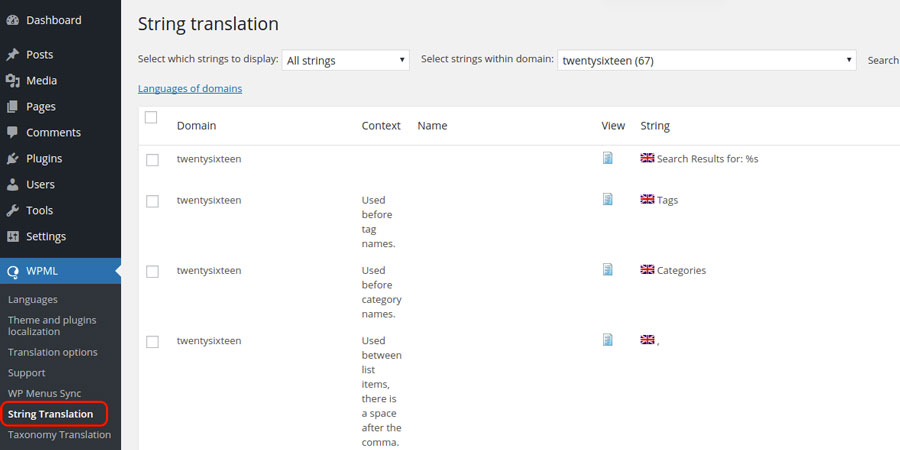The height and width of the screenshot is (450, 900).
Task: Click 'Languages of domains' link
Action: pos(190,88)
